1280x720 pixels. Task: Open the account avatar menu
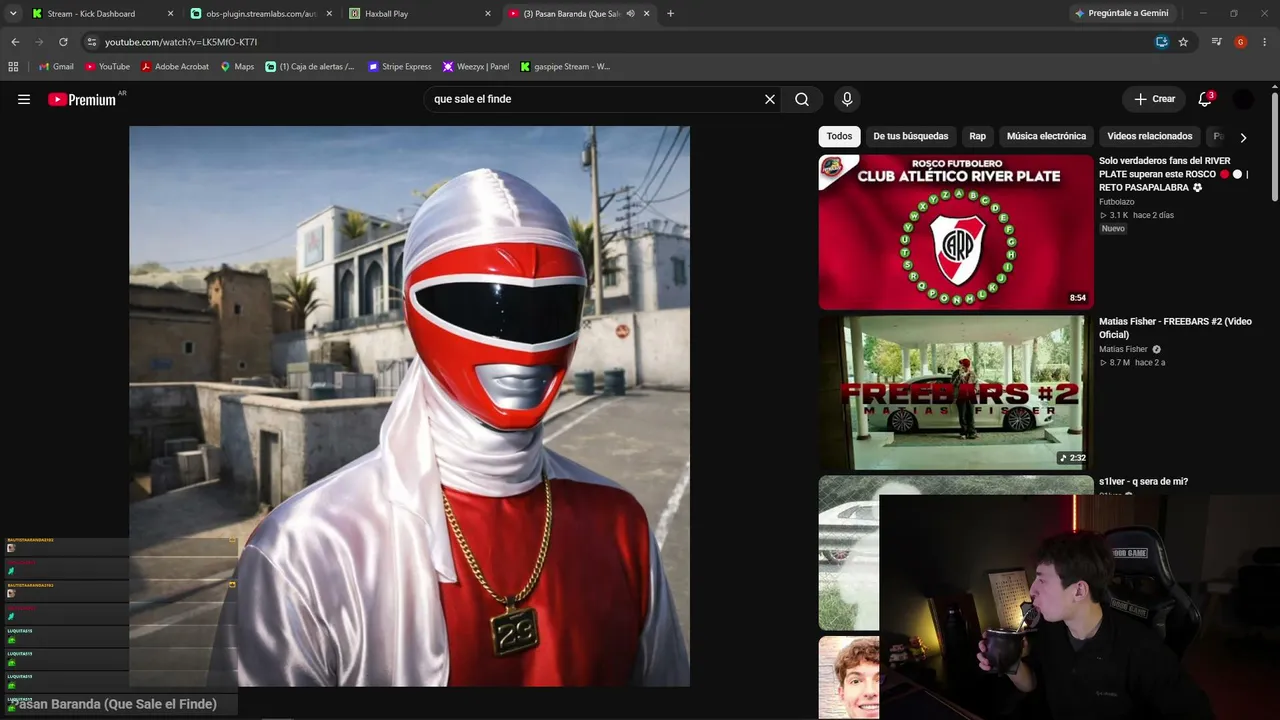click(x=1243, y=99)
